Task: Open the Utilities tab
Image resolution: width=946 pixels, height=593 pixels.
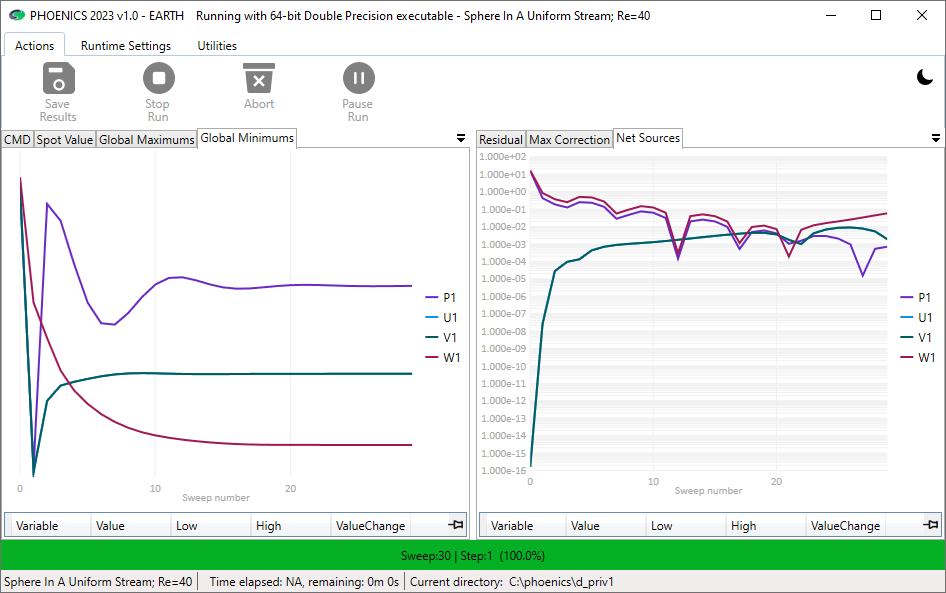Action: point(217,45)
